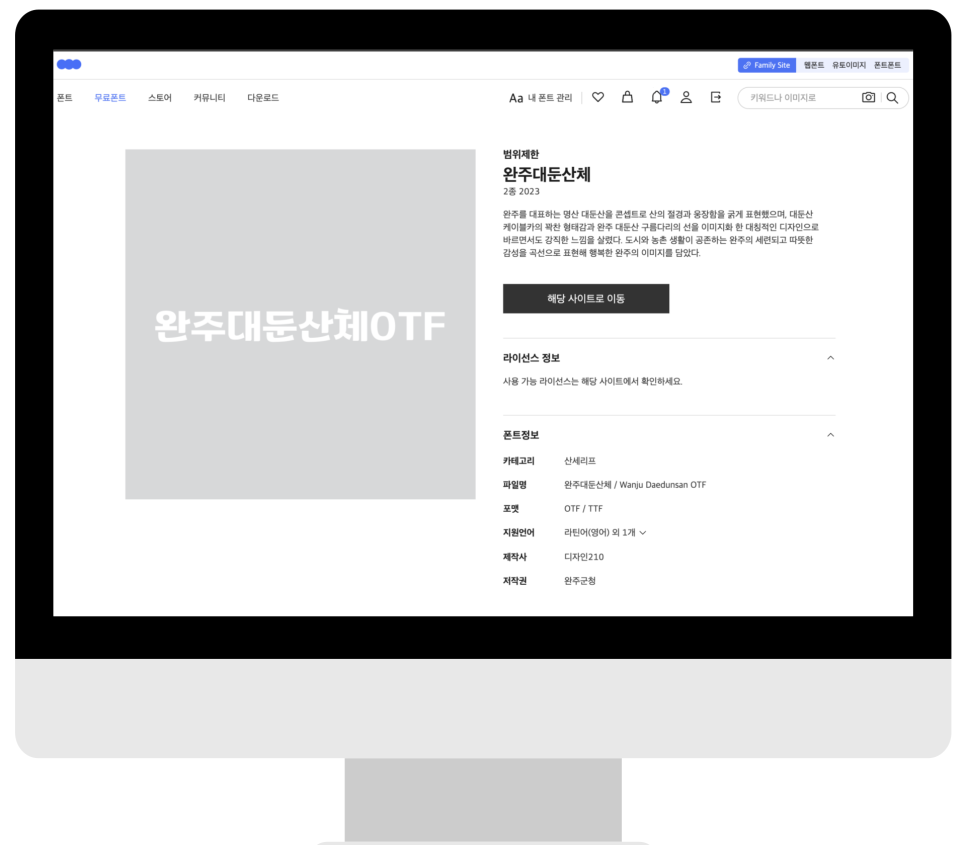The height and width of the screenshot is (845, 966).
Task: Open the shopping bag cart icon
Action: [627, 97]
